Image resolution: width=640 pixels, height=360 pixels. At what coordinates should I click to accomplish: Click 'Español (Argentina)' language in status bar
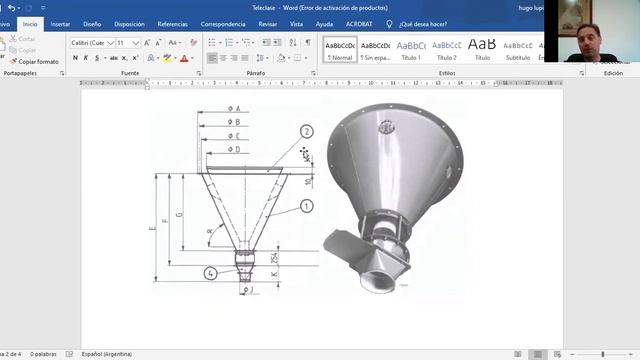pyautogui.click(x=107, y=354)
